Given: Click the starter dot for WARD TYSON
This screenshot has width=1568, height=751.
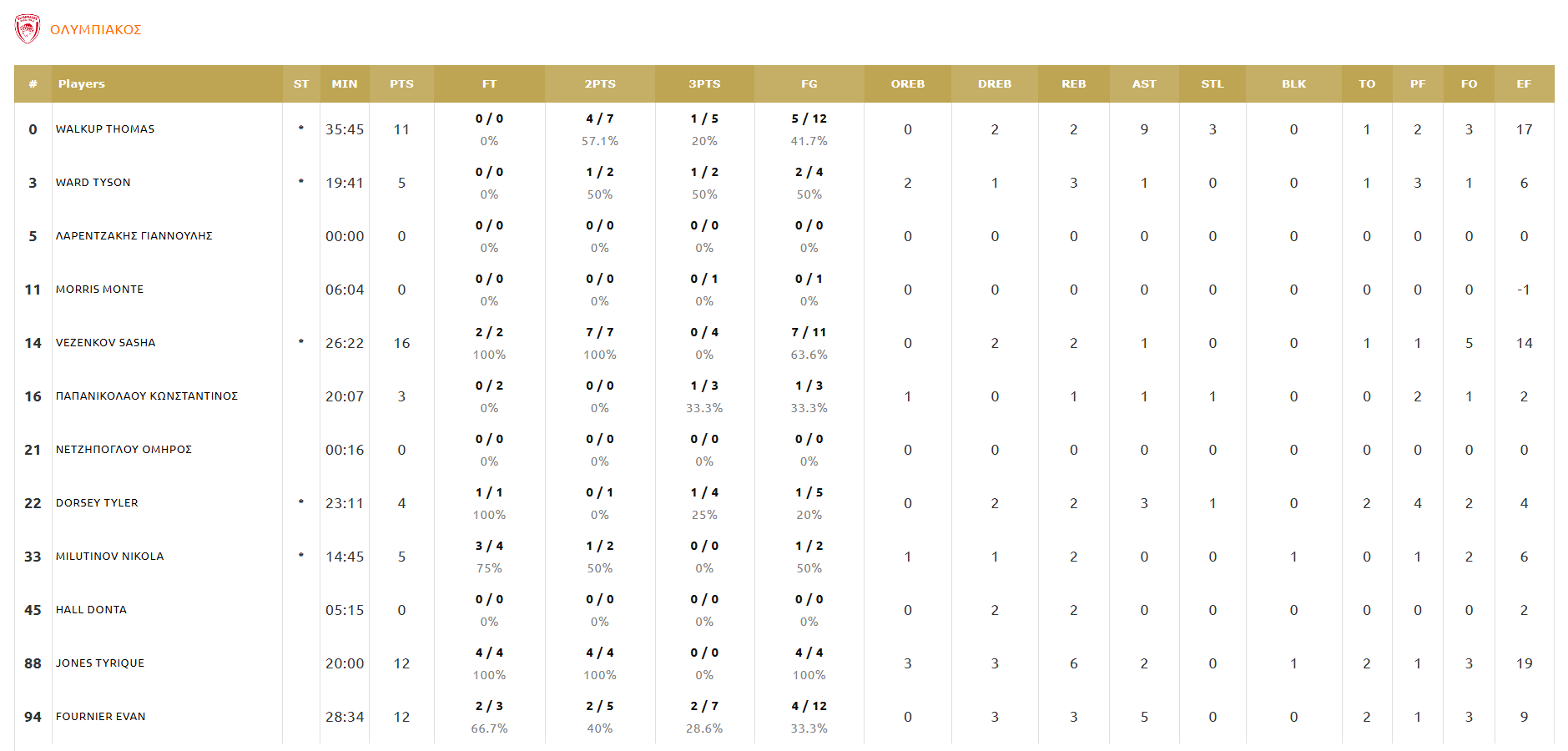Looking at the screenshot, I should pyautogui.click(x=301, y=182).
